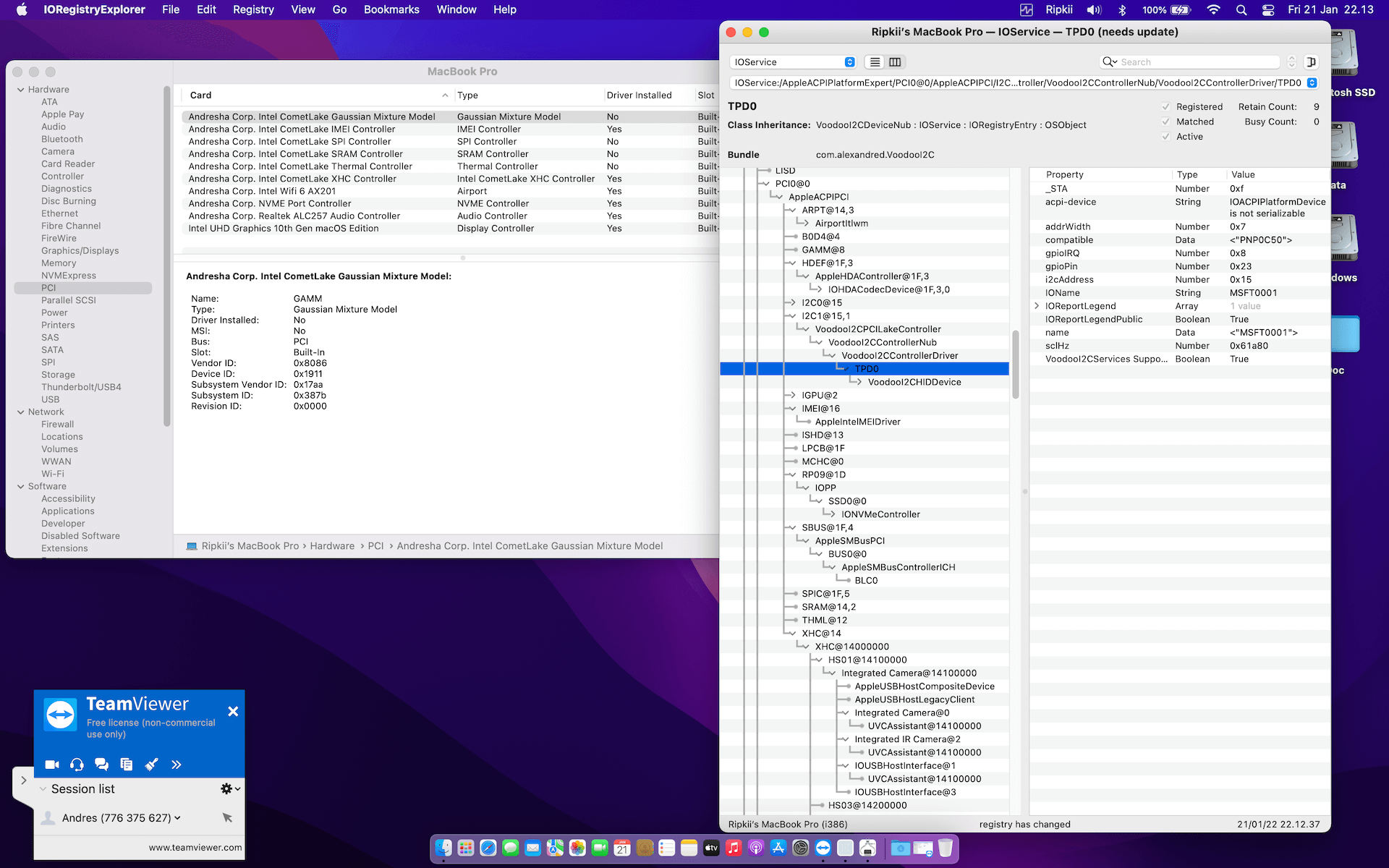The image size is (1389, 868).
Task: Open Maps from the Dock
Action: (555, 848)
